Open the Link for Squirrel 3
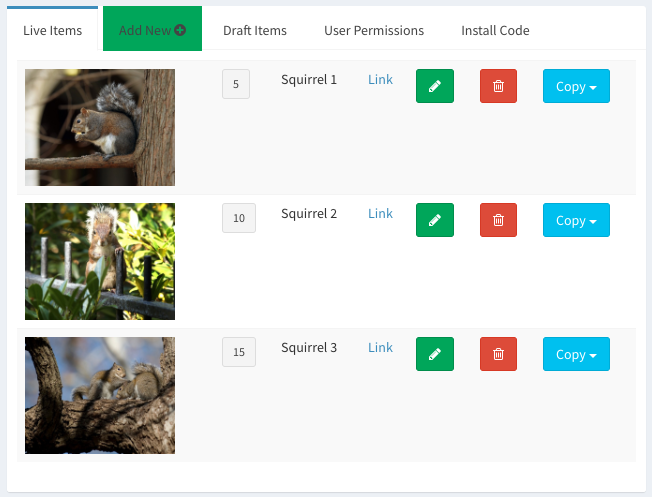652x497 pixels. (x=380, y=347)
